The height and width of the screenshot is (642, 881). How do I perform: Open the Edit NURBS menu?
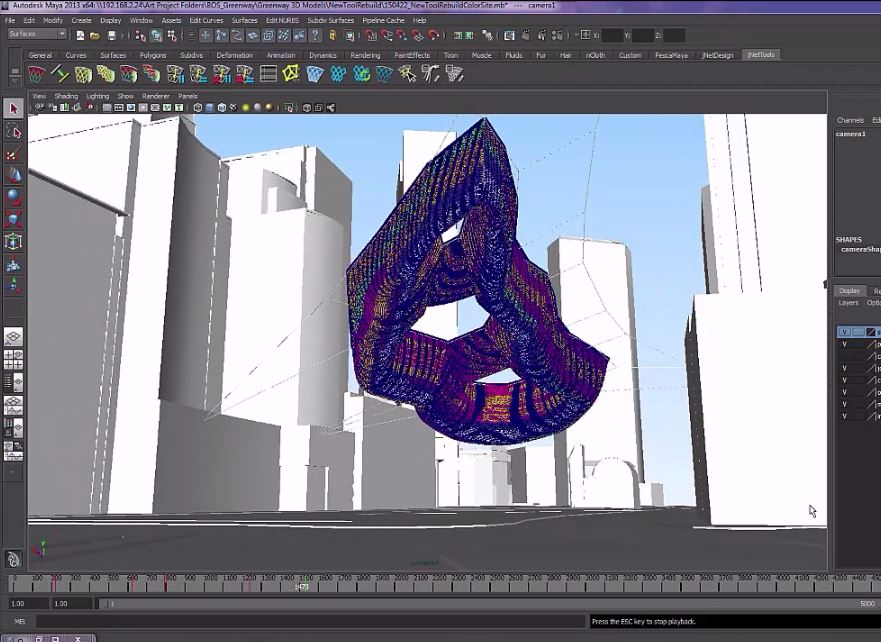pyautogui.click(x=282, y=20)
